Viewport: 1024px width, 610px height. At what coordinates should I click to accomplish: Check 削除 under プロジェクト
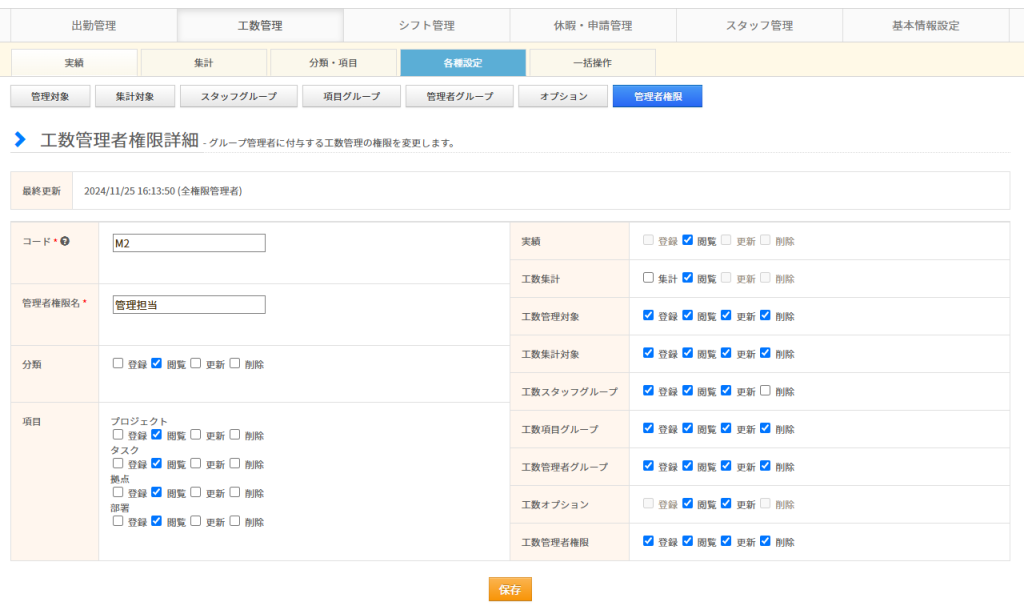pyautogui.click(x=234, y=434)
